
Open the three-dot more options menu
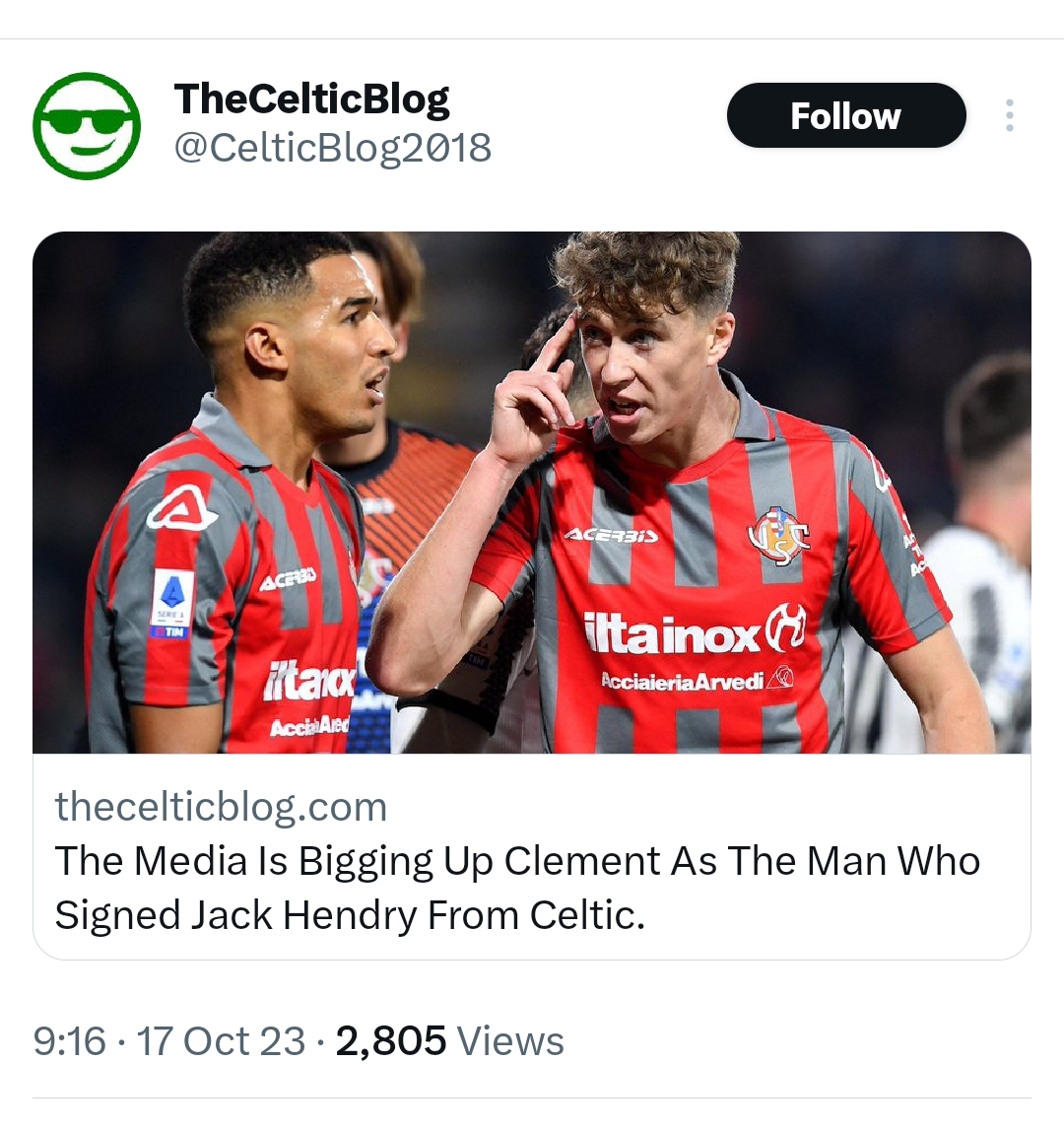point(1009,116)
